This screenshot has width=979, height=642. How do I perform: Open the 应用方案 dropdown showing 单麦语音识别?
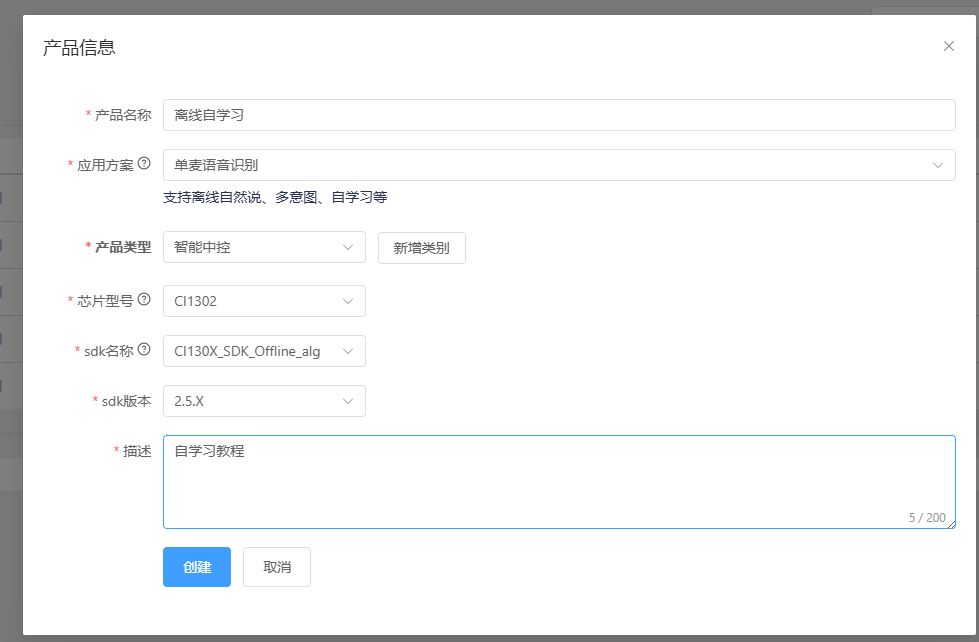[558, 165]
